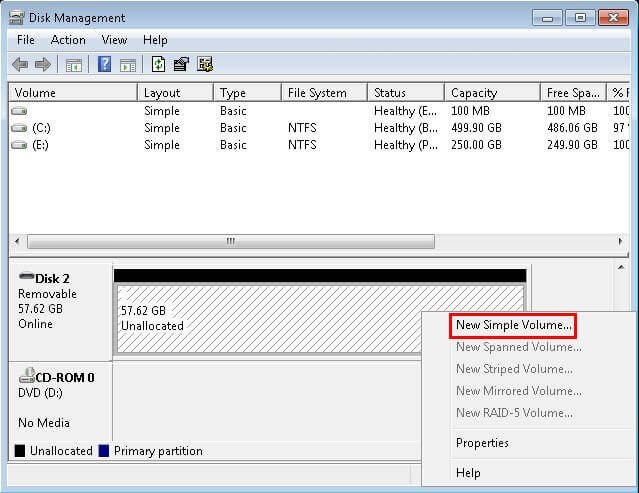
Task: Select the drive icon for volume (C:)
Action: [x=19, y=128]
